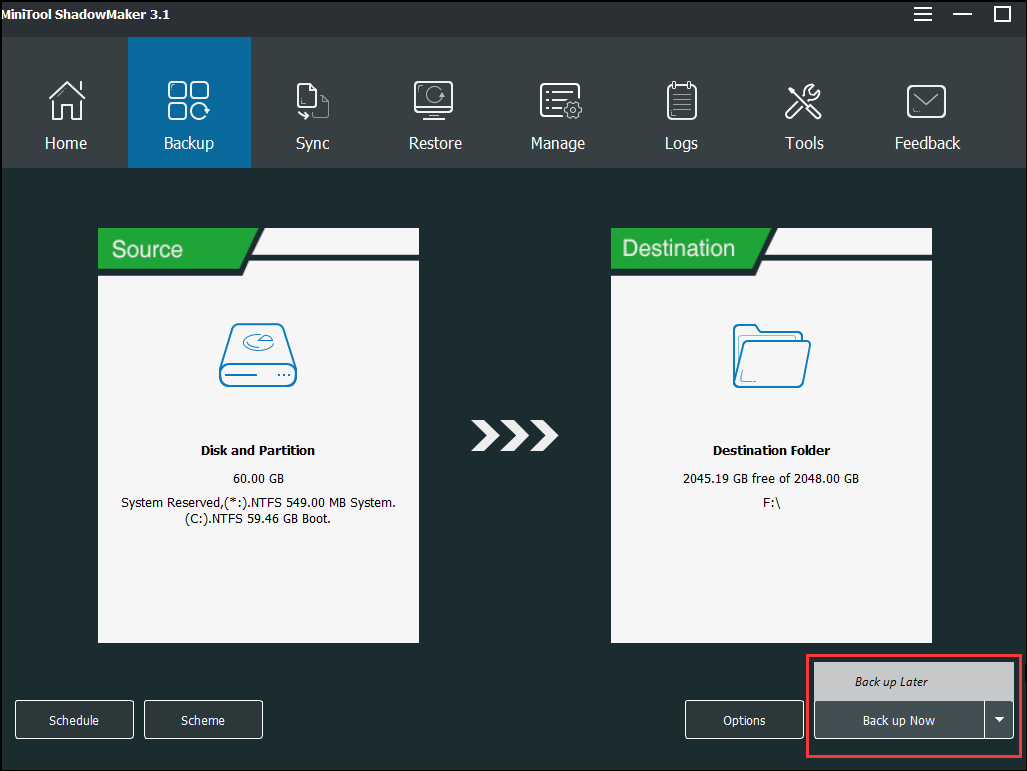Expand the Back up Now dropdown arrow
This screenshot has width=1027, height=771.
pyautogui.click(x=999, y=720)
